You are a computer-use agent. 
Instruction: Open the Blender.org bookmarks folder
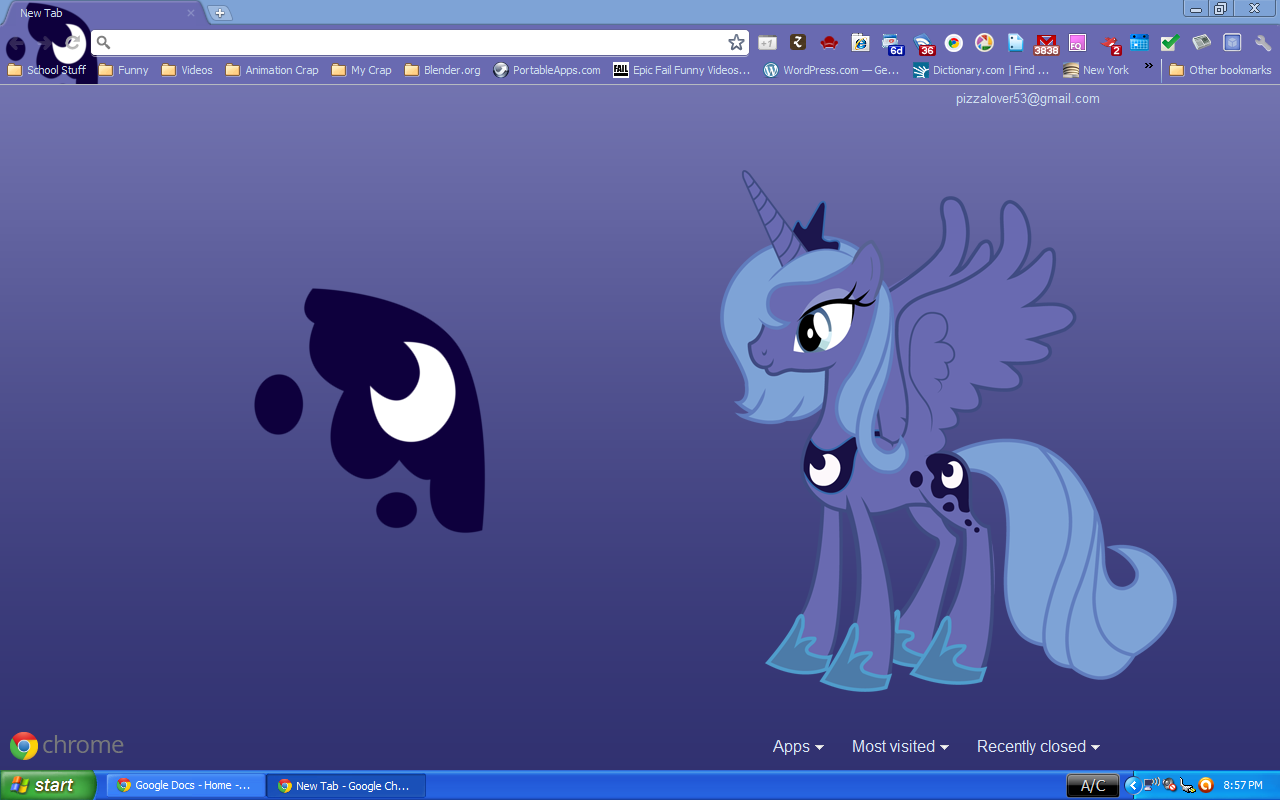442,70
